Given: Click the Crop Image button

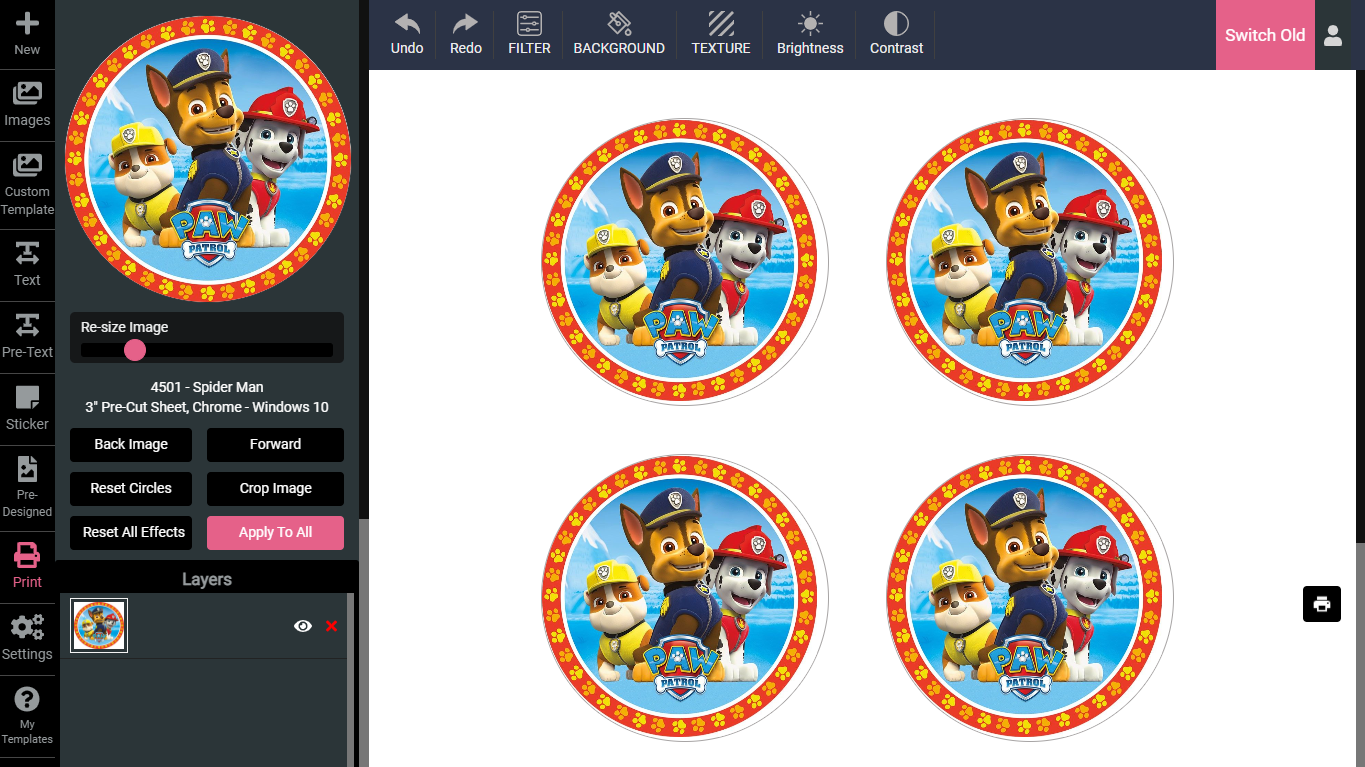Looking at the screenshot, I should (275, 488).
